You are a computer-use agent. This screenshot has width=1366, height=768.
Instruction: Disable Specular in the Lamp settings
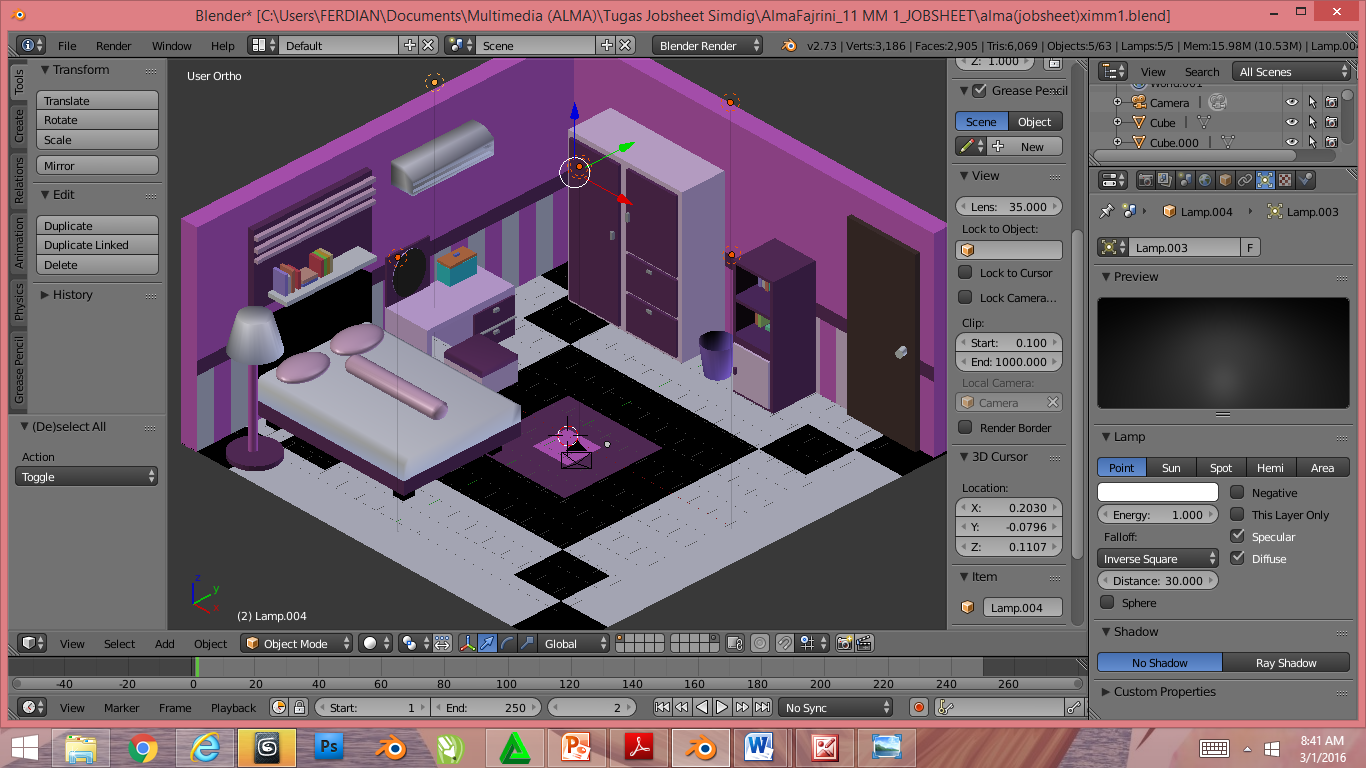(x=1239, y=536)
